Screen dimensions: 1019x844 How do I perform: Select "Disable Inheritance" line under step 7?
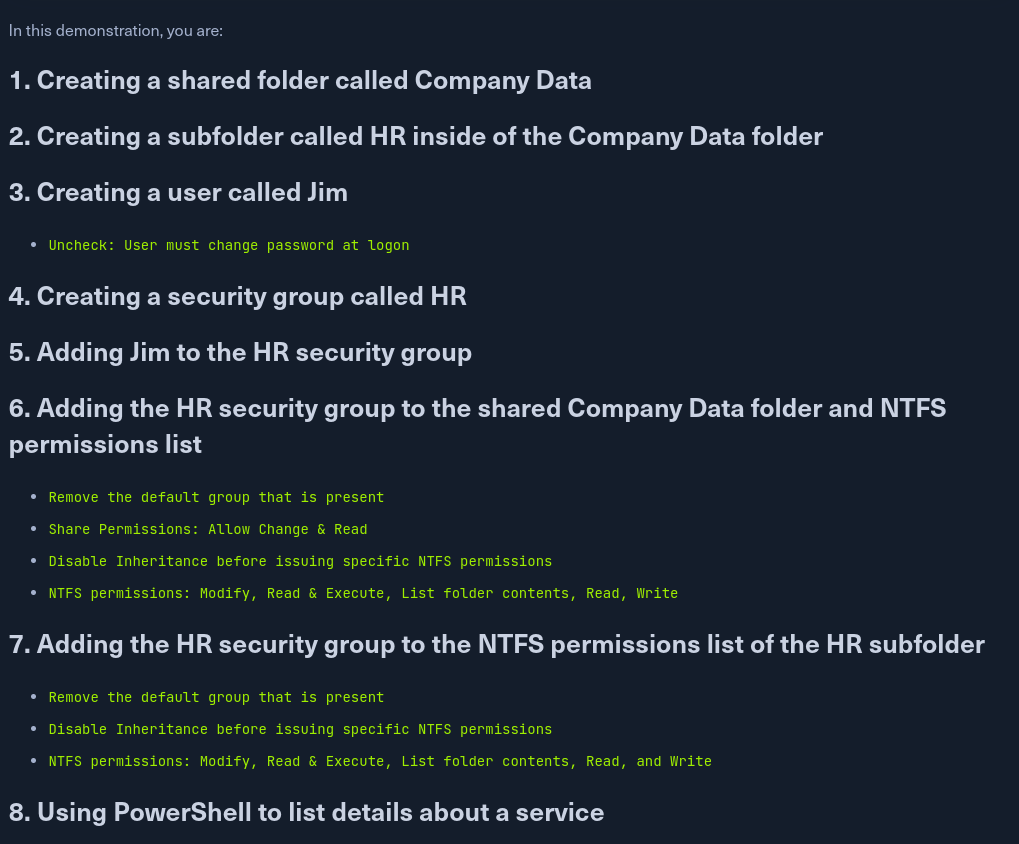point(300,729)
